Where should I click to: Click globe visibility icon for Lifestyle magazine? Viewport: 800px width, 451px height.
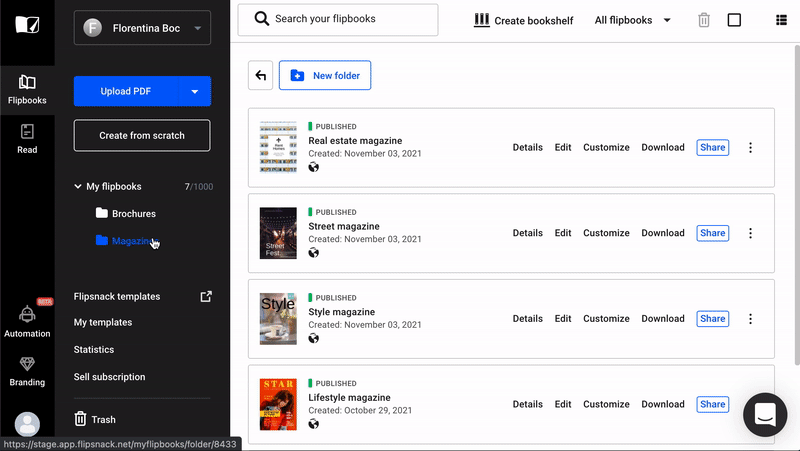click(314, 424)
